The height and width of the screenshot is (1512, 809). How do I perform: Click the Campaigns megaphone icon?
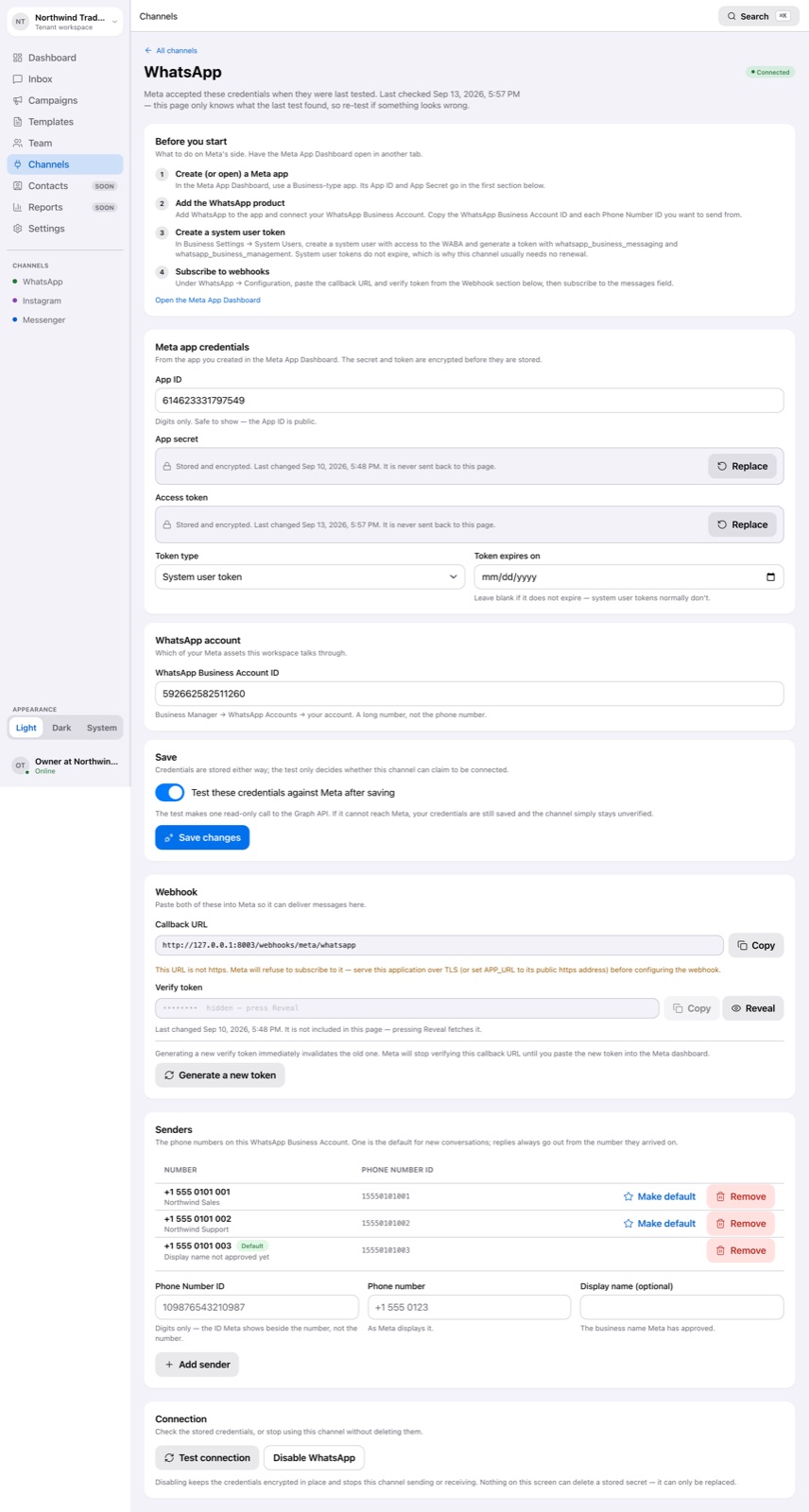click(x=18, y=100)
